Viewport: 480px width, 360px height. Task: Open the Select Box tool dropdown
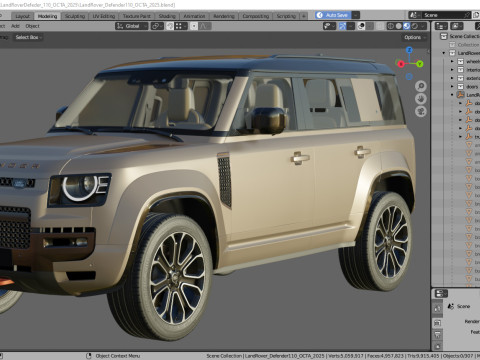click(29, 37)
